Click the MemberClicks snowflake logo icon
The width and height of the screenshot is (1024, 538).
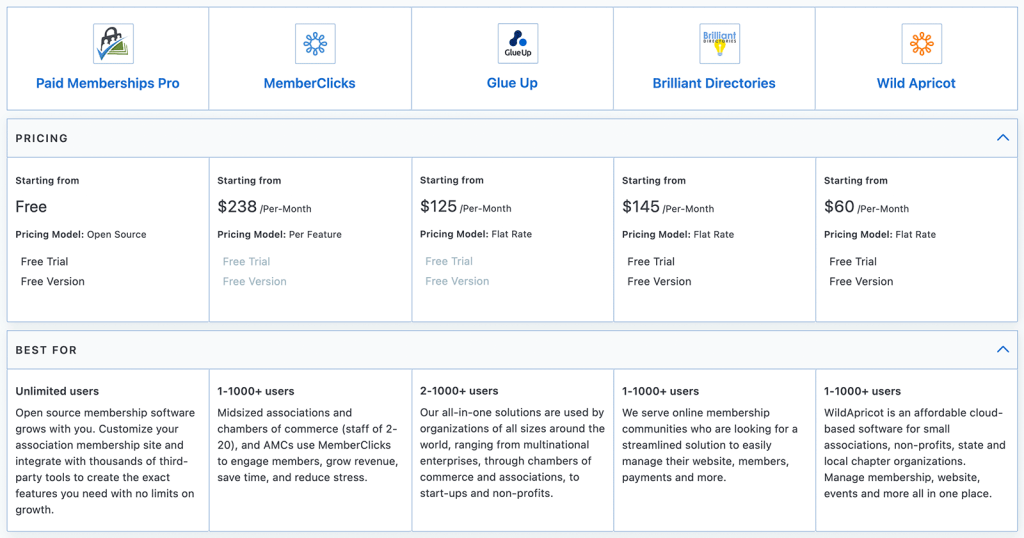pyautogui.click(x=315, y=44)
